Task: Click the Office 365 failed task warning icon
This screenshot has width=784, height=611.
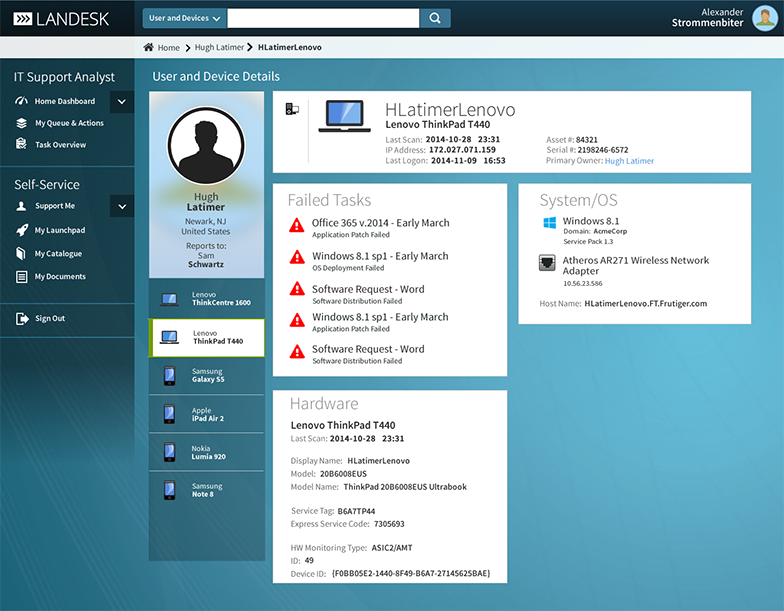Action: click(x=297, y=225)
